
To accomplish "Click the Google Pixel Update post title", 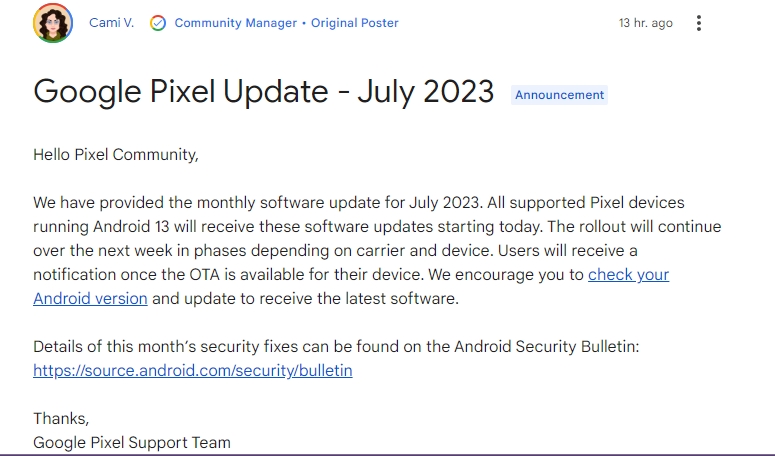I will [263, 91].
